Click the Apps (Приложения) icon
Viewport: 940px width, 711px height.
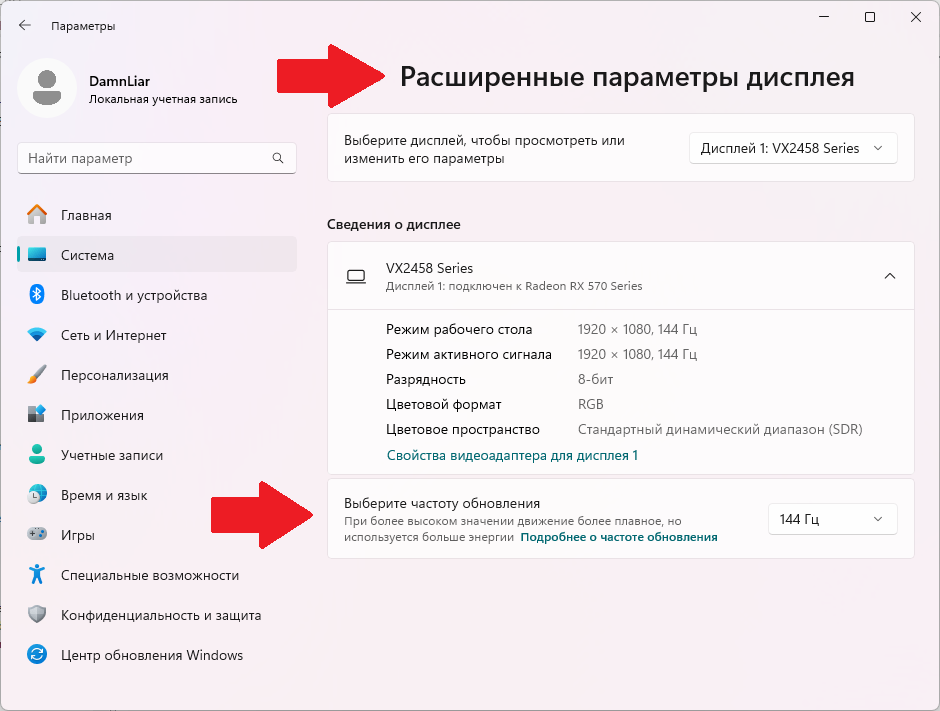37,415
